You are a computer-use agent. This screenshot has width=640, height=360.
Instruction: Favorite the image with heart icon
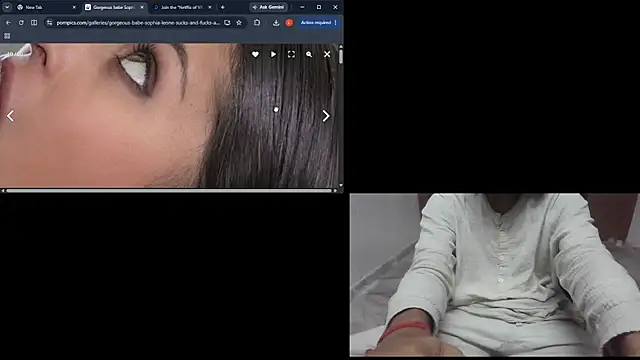point(255,54)
